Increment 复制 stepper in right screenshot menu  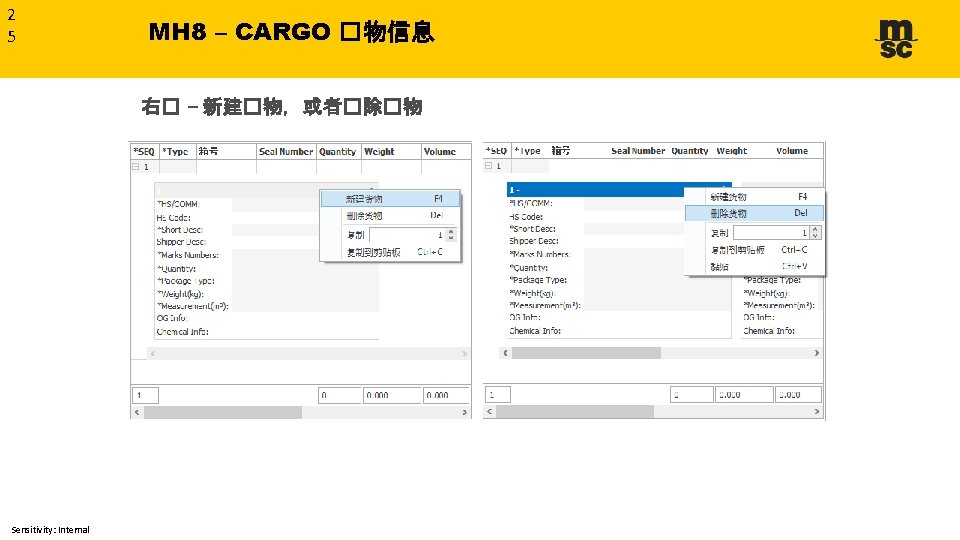[x=815, y=230]
